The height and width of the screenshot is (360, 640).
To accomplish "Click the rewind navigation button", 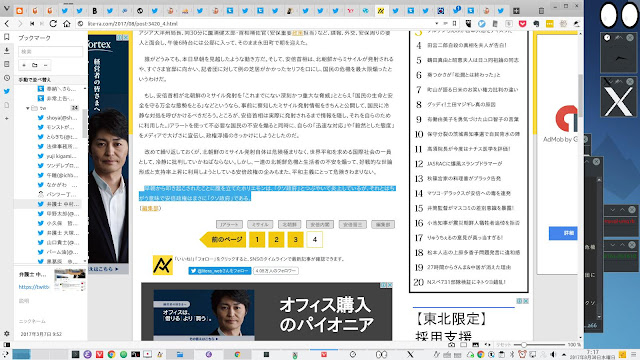I will click(x=32, y=24).
